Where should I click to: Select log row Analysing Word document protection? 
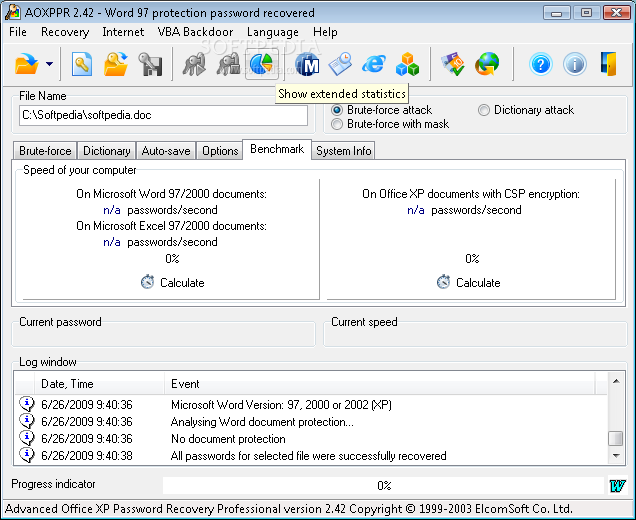click(311, 422)
